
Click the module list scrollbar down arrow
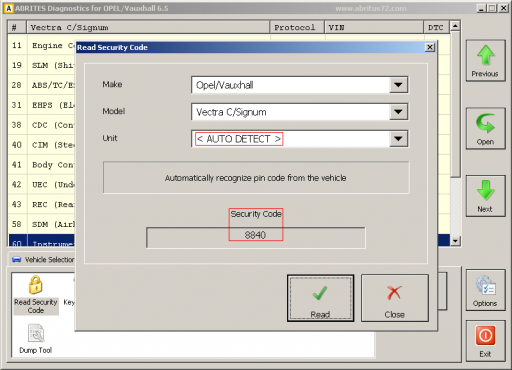point(455,241)
